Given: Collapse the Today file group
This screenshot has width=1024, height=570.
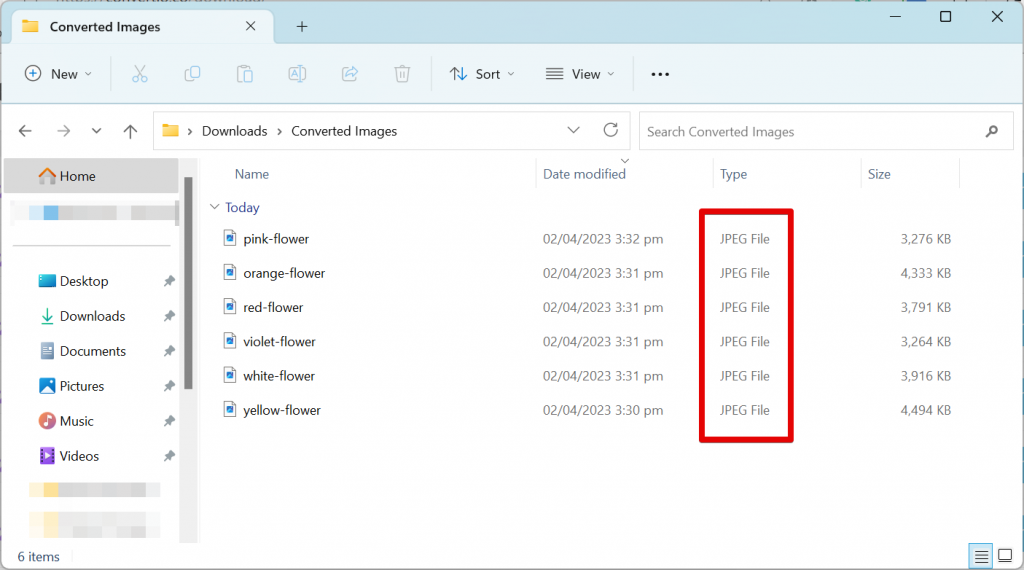Looking at the screenshot, I should point(213,208).
